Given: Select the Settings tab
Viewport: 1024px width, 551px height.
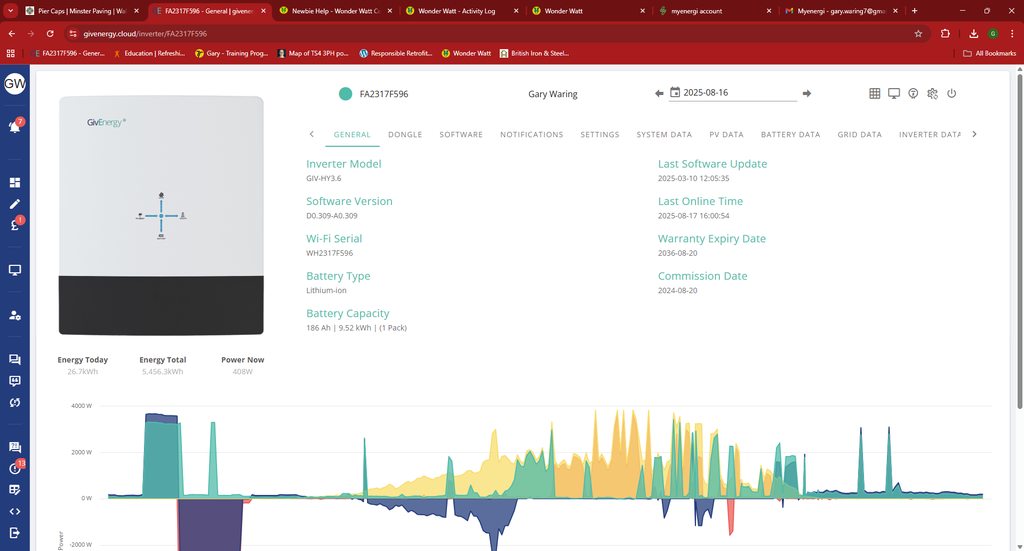Looking at the screenshot, I should tap(600, 134).
